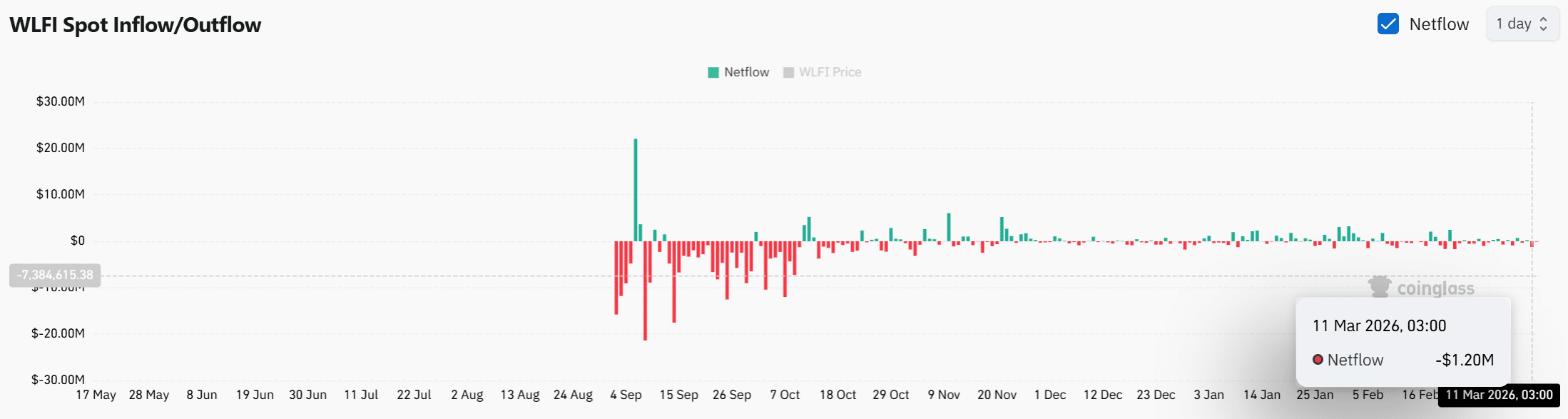Screen dimensions: 1568x419
Task: Click the 9 Nov x-axis date label
Action: 943,395
